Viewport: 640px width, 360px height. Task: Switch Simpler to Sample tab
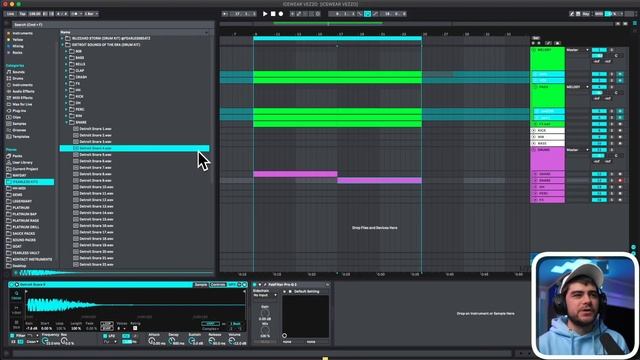pyautogui.click(x=200, y=284)
